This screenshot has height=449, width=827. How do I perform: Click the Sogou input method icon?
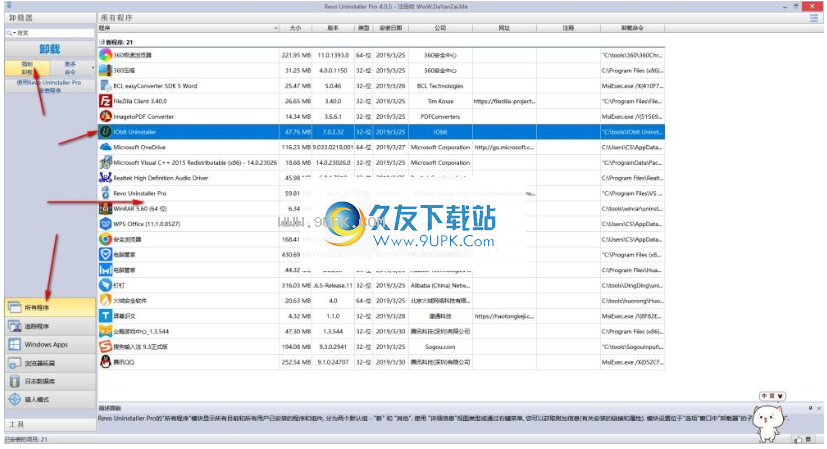[105, 347]
